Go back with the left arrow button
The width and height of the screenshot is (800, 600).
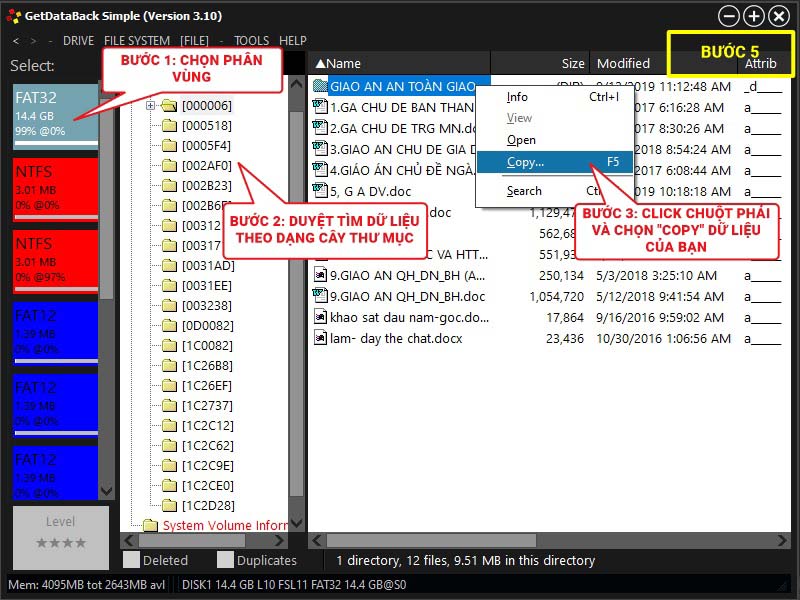point(16,41)
